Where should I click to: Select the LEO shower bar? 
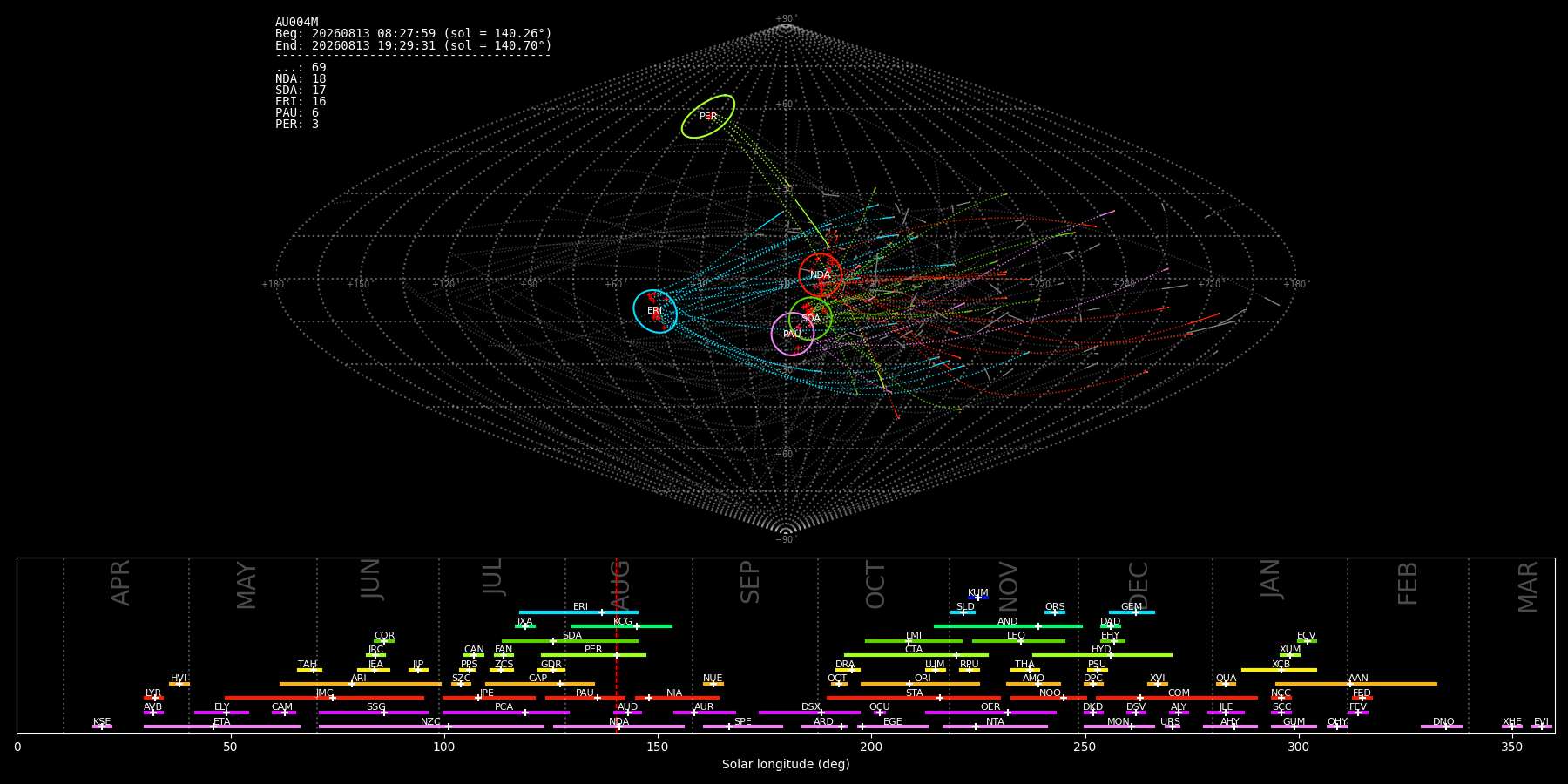click(1018, 641)
